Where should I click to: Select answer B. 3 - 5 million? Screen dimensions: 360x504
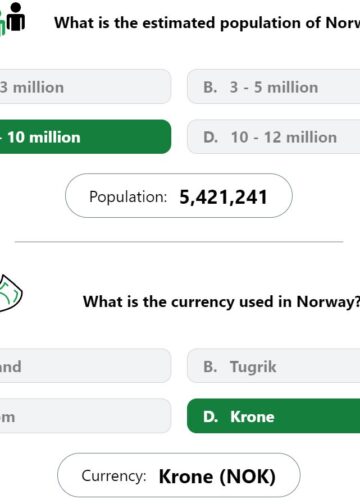274,87
